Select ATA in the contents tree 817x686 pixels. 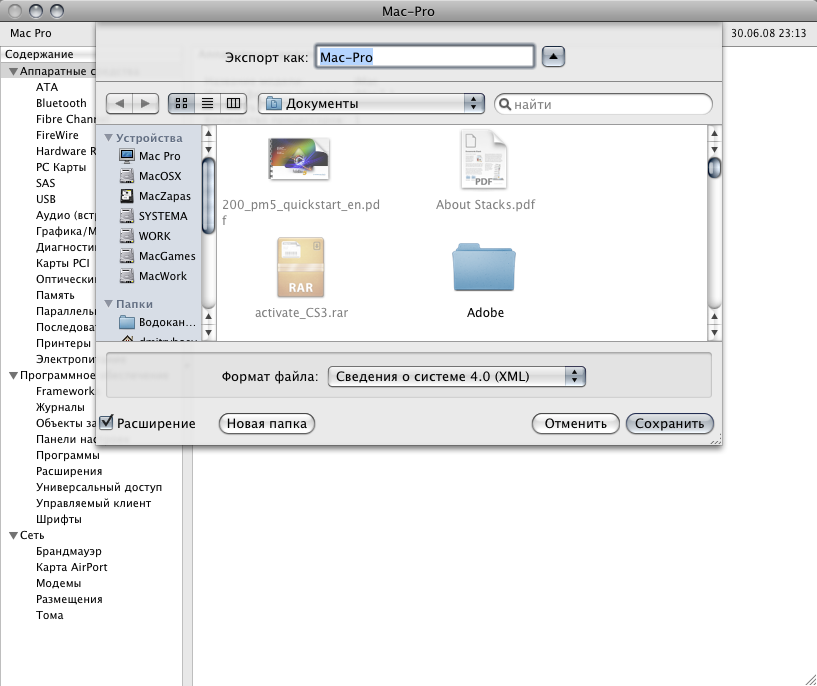coord(47,87)
